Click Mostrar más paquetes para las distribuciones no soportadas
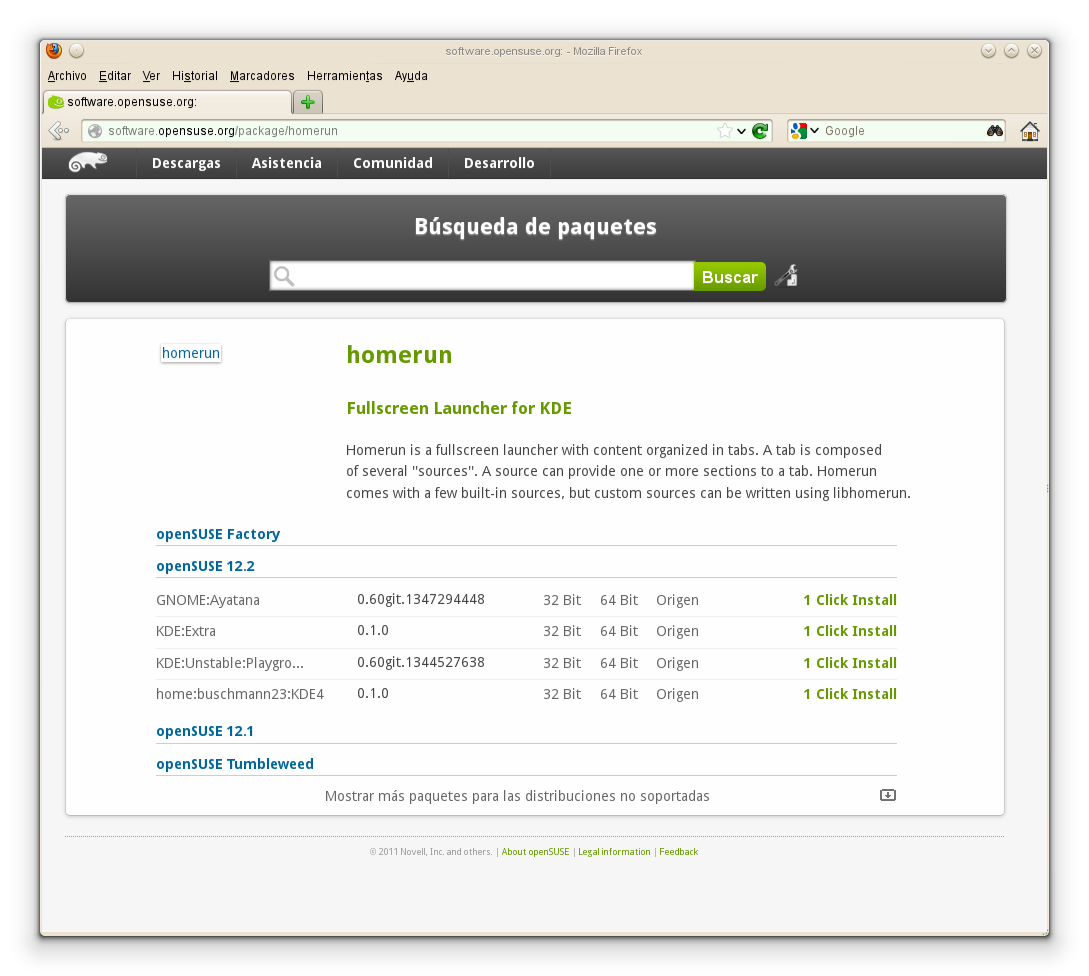Image resolution: width=1089 pixels, height=976 pixels. pyautogui.click(x=517, y=796)
